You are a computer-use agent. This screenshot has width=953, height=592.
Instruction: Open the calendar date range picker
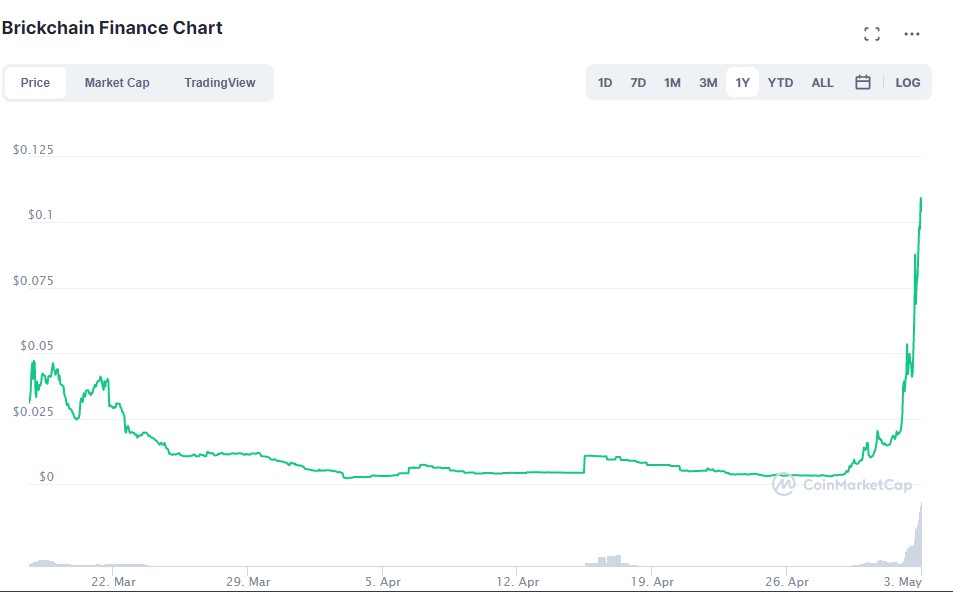coord(862,83)
